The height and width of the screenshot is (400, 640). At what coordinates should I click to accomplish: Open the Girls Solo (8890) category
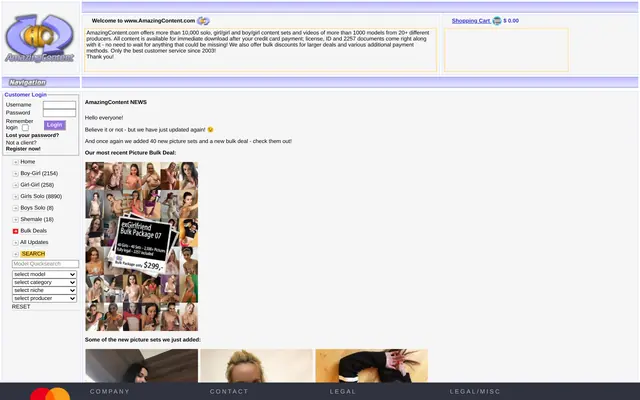point(41,196)
